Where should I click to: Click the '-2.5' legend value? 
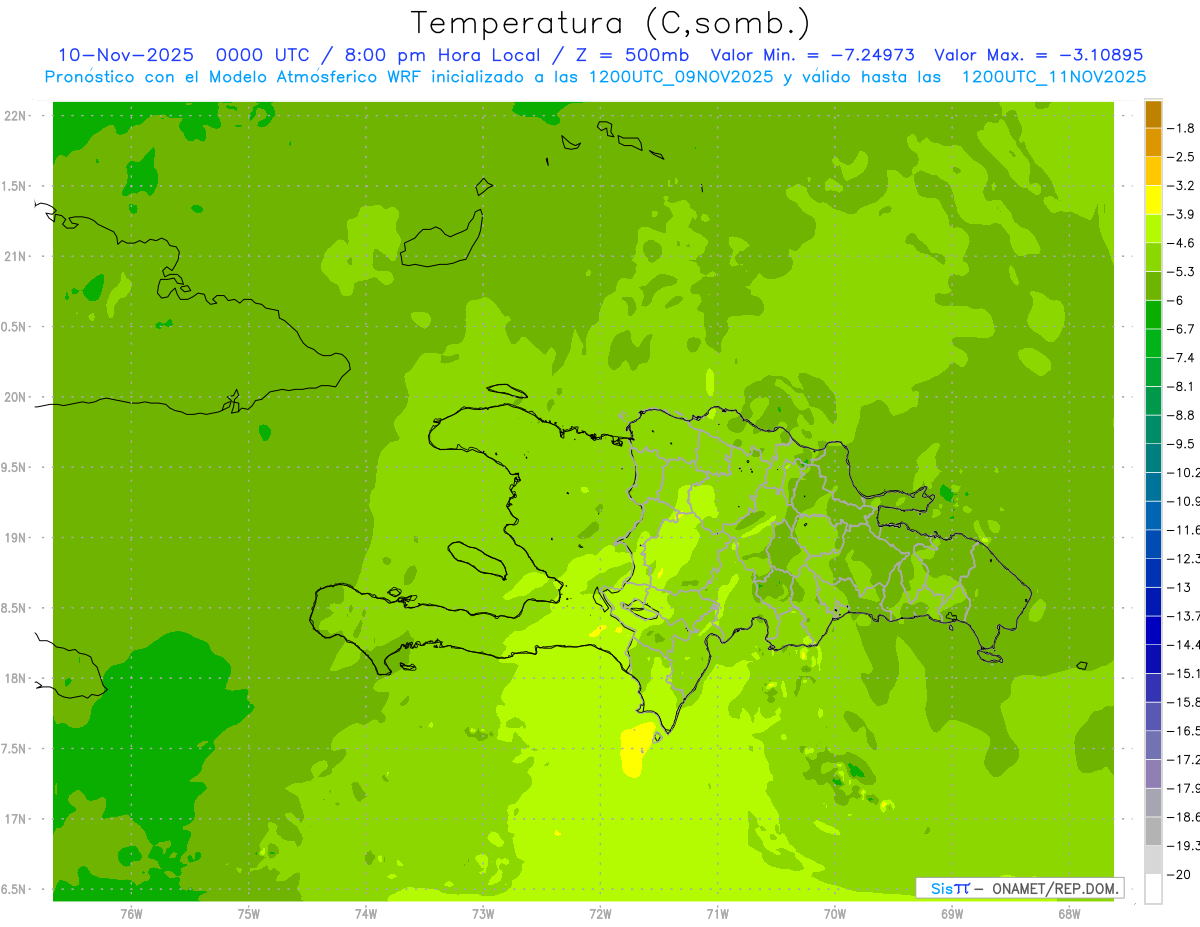click(x=1182, y=157)
